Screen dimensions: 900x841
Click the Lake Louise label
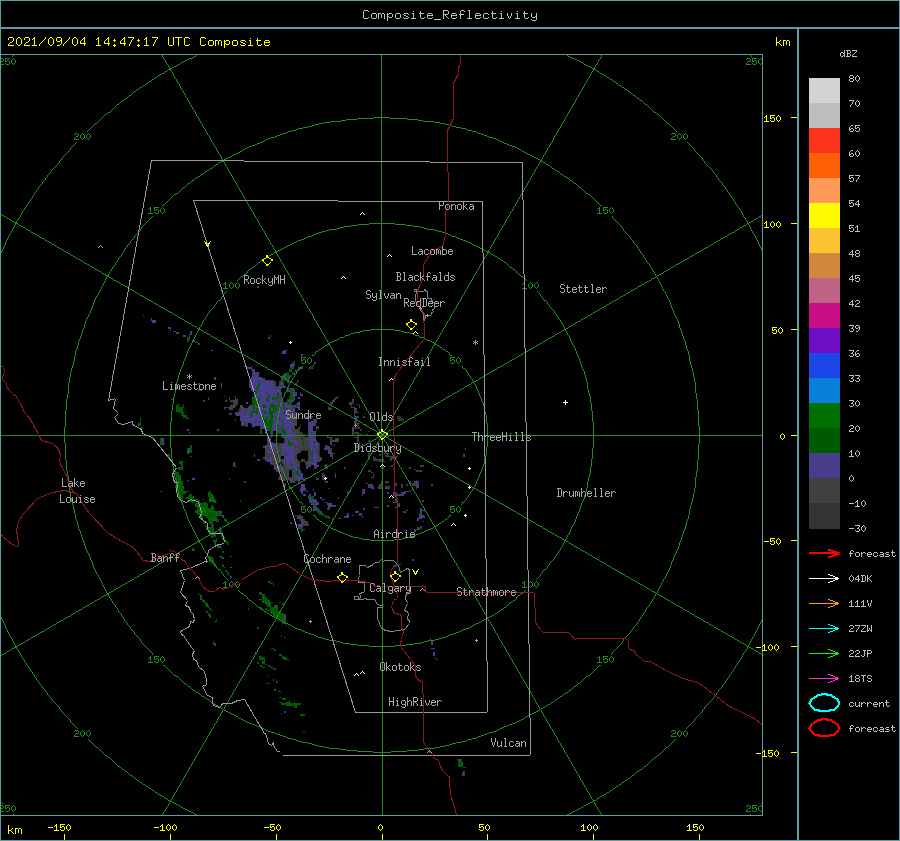tap(77, 491)
